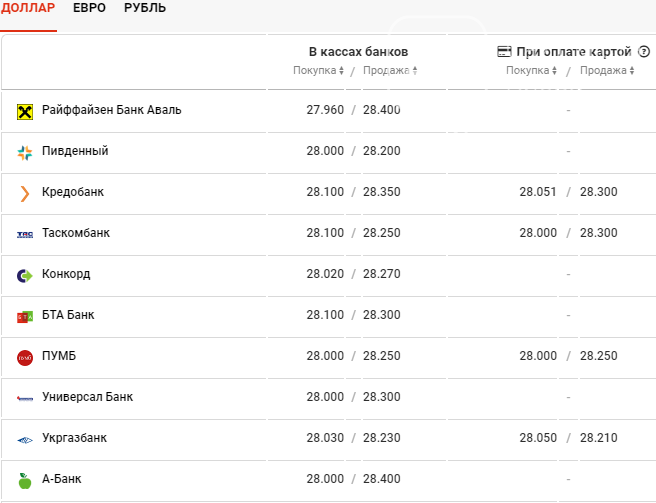Viewport: 656px width, 503px height.
Task: Open Универсал Банк link
Action: tap(87, 397)
